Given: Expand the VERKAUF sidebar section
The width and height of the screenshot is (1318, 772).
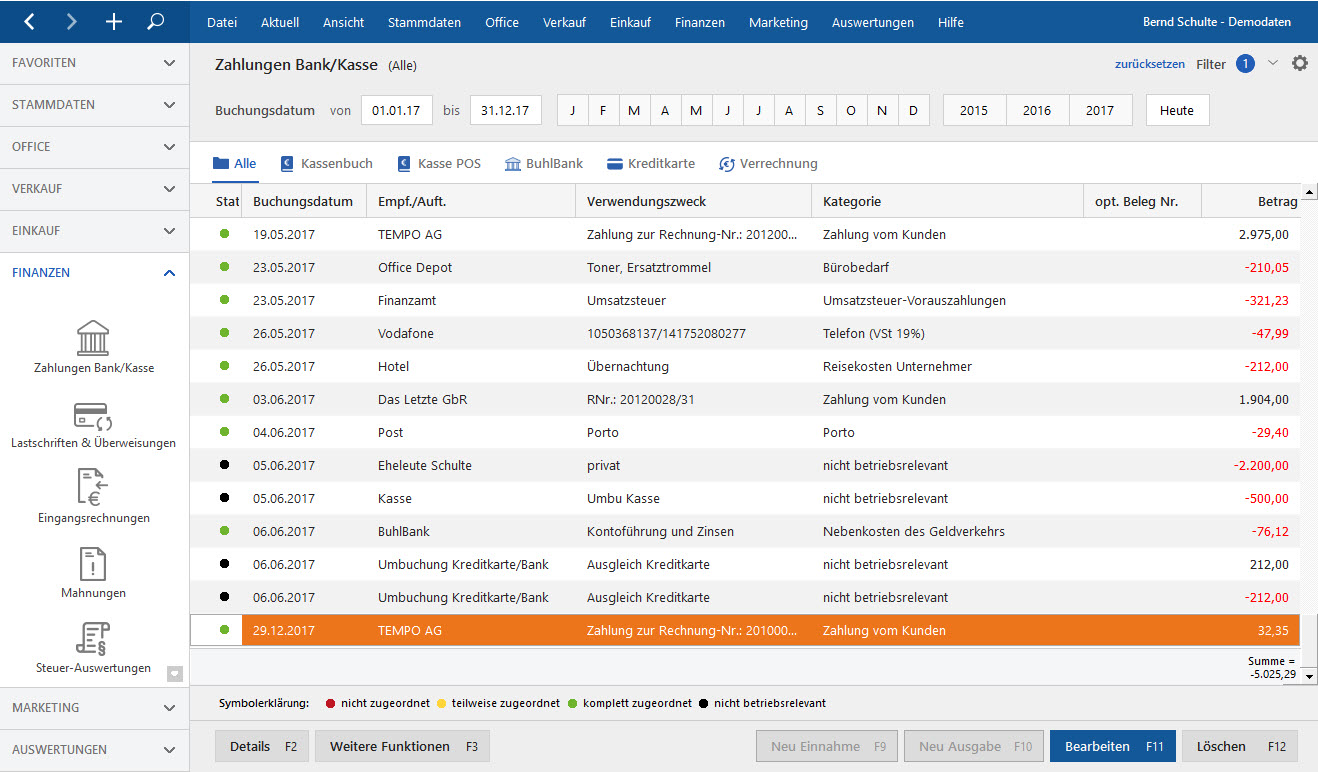Looking at the screenshot, I should pos(94,189).
